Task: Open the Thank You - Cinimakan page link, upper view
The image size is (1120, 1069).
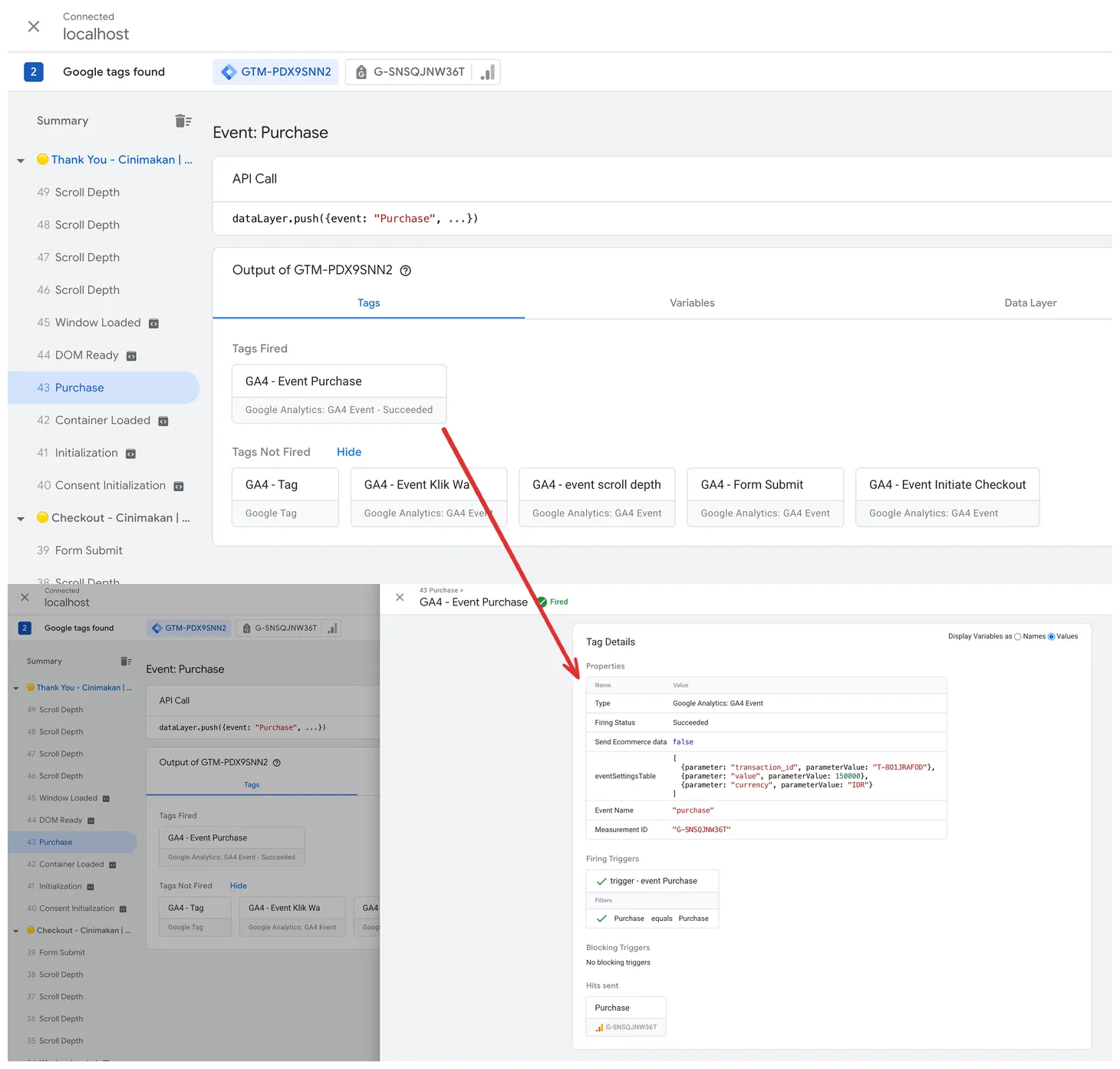Action: point(122,160)
